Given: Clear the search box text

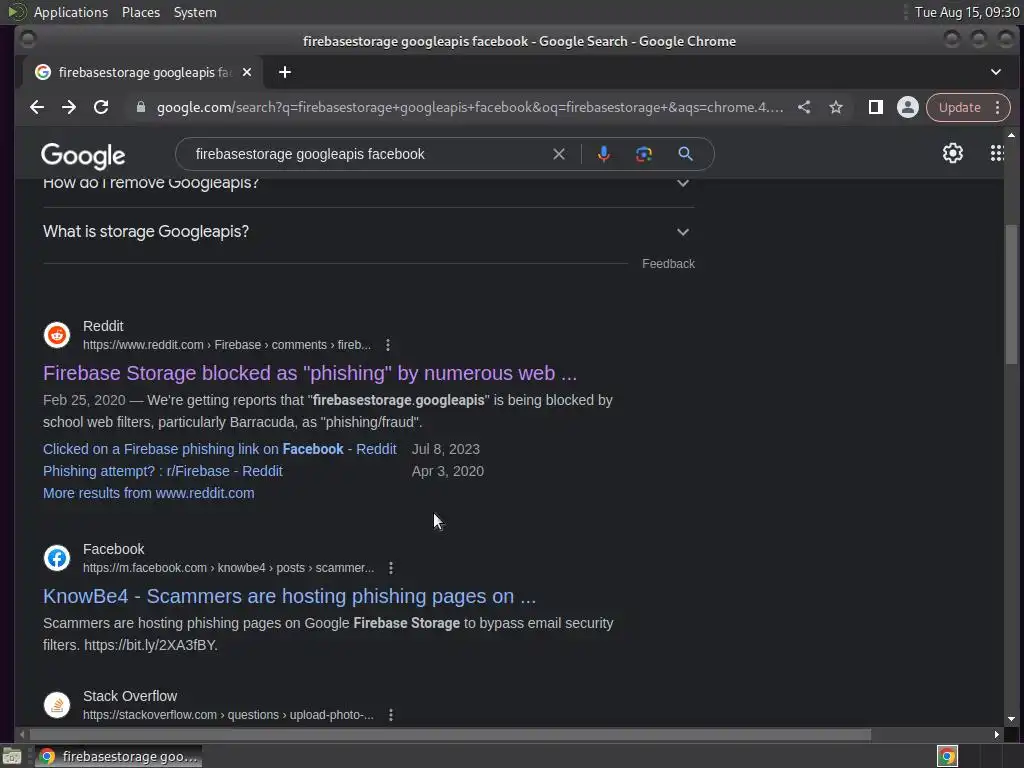Looking at the screenshot, I should 559,154.
